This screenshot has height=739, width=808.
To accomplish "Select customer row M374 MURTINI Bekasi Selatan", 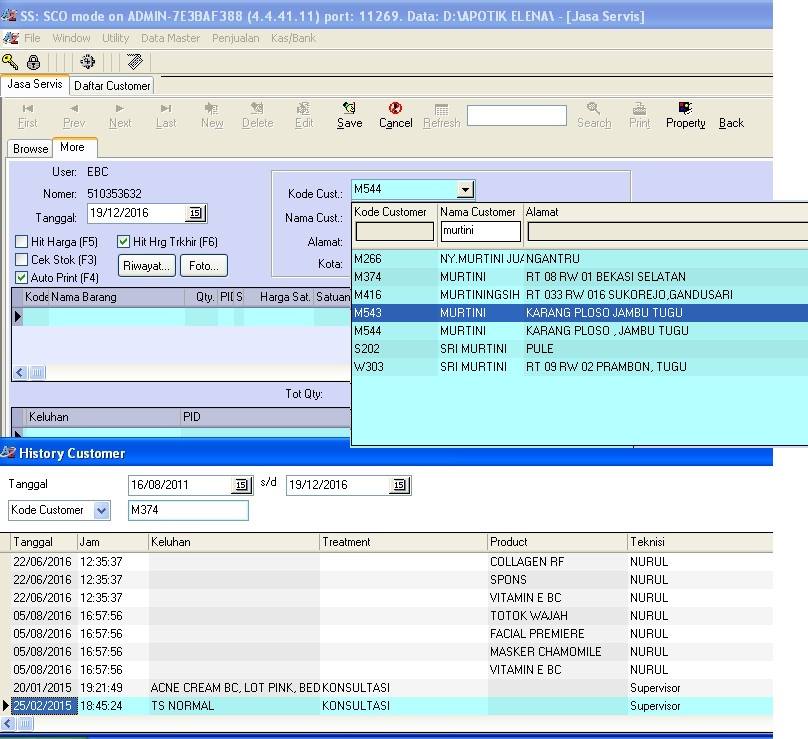I will tap(580, 277).
